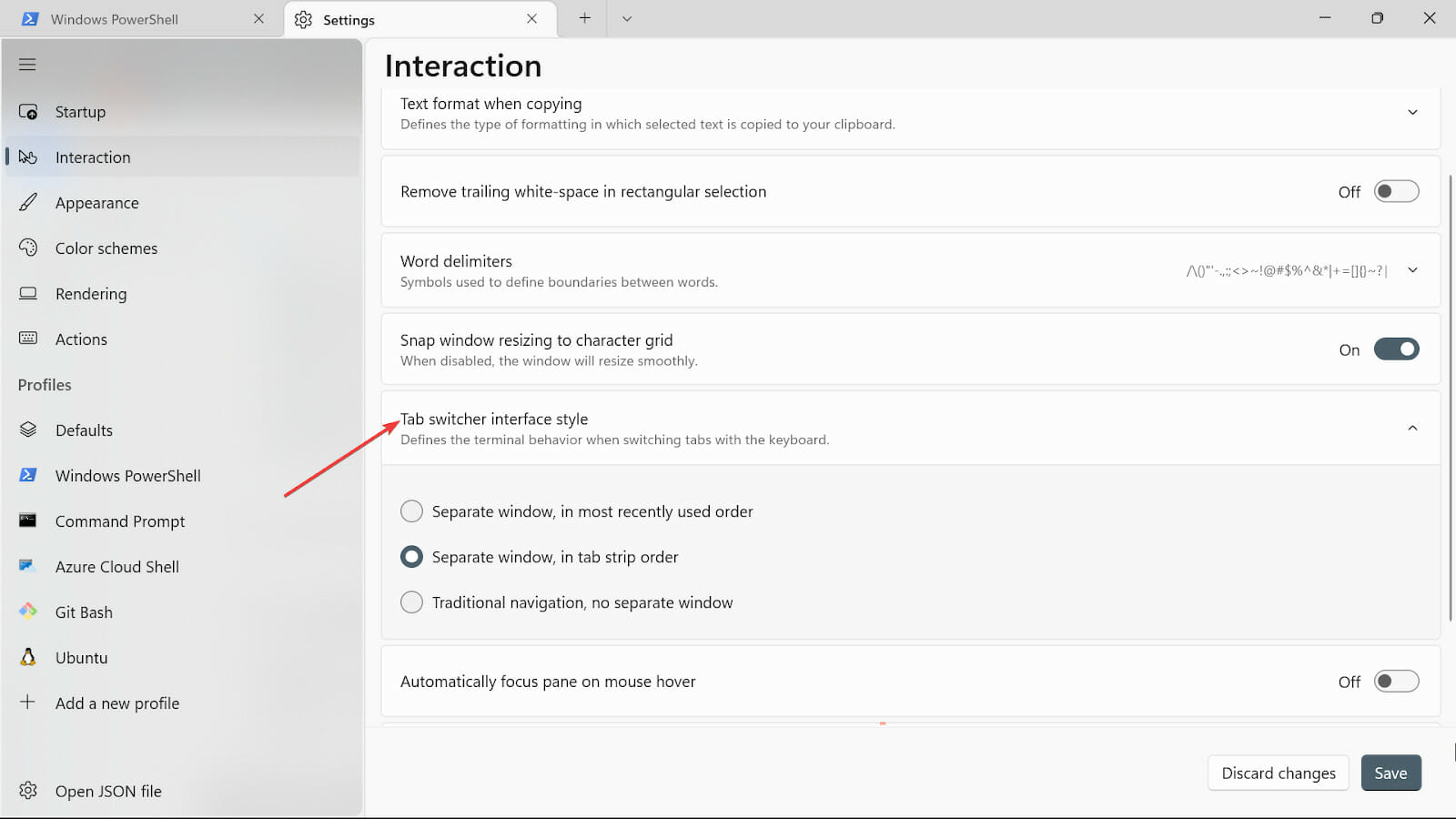The height and width of the screenshot is (819, 1456).
Task: Click the Word delimiters symbols value
Action: point(1287,270)
